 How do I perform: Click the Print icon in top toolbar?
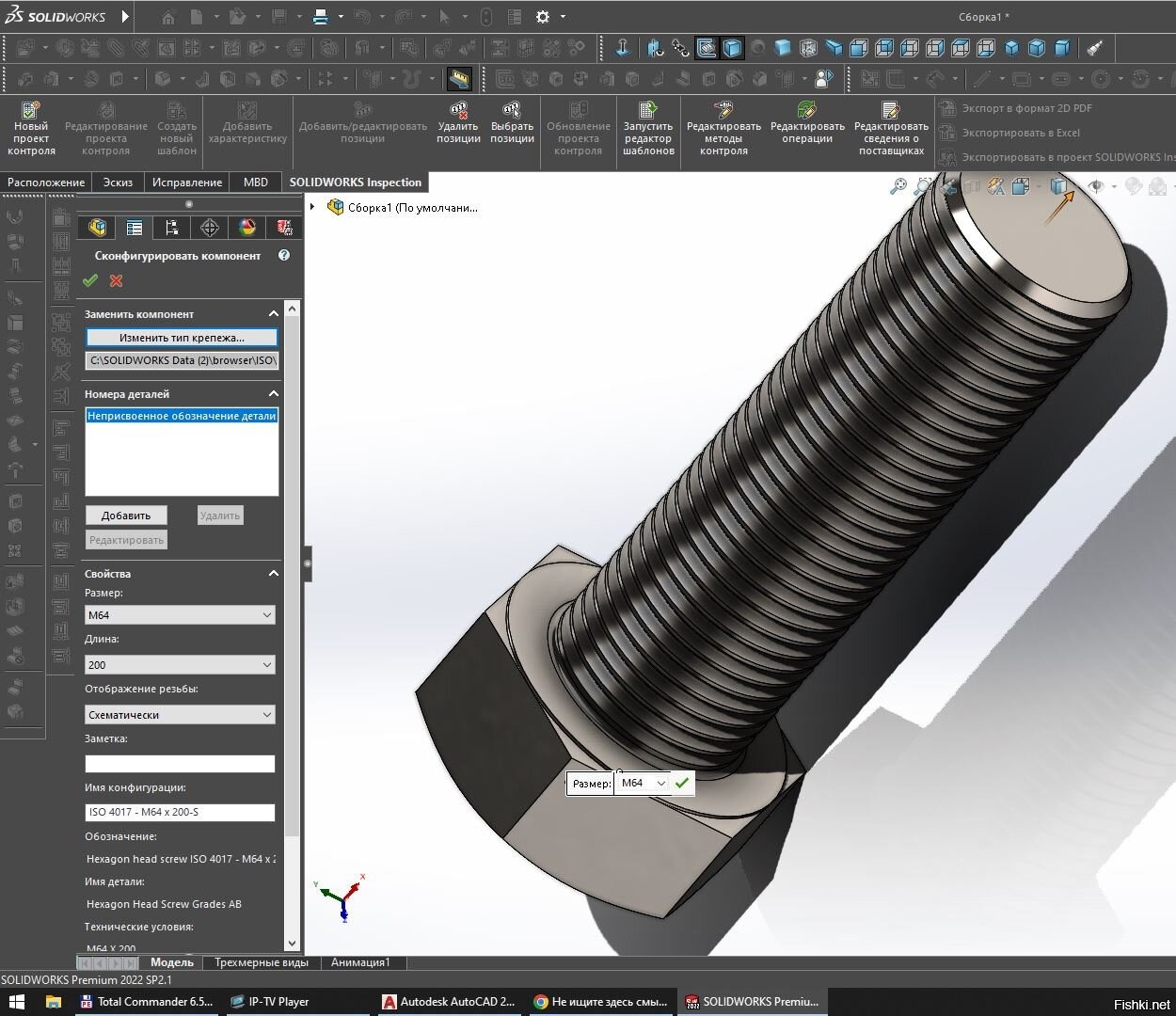click(321, 17)
